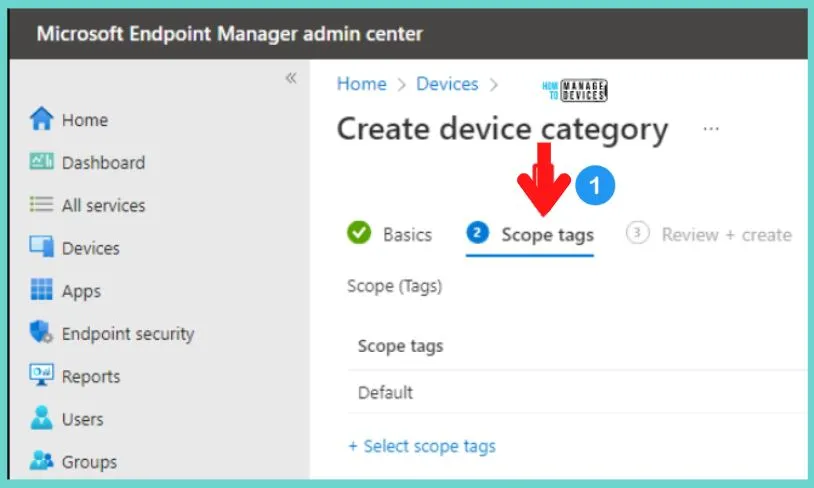Click the Endpoint security shield icon
This screenshot has width=814, height=488.
click(42, 332)
